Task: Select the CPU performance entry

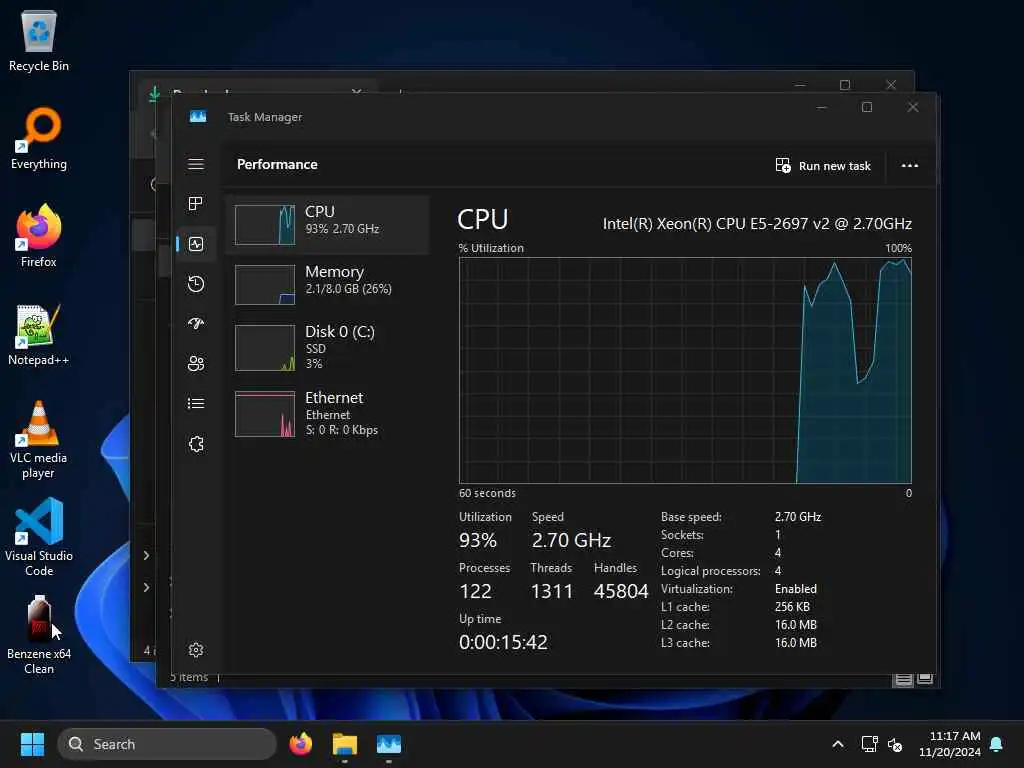Action: [327, 225]
